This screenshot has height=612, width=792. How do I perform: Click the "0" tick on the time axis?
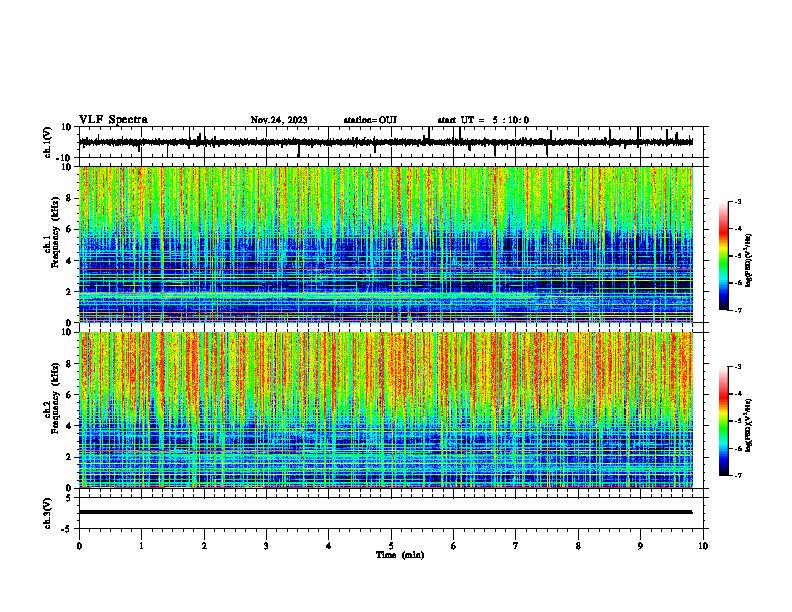[x=79, y=546]
